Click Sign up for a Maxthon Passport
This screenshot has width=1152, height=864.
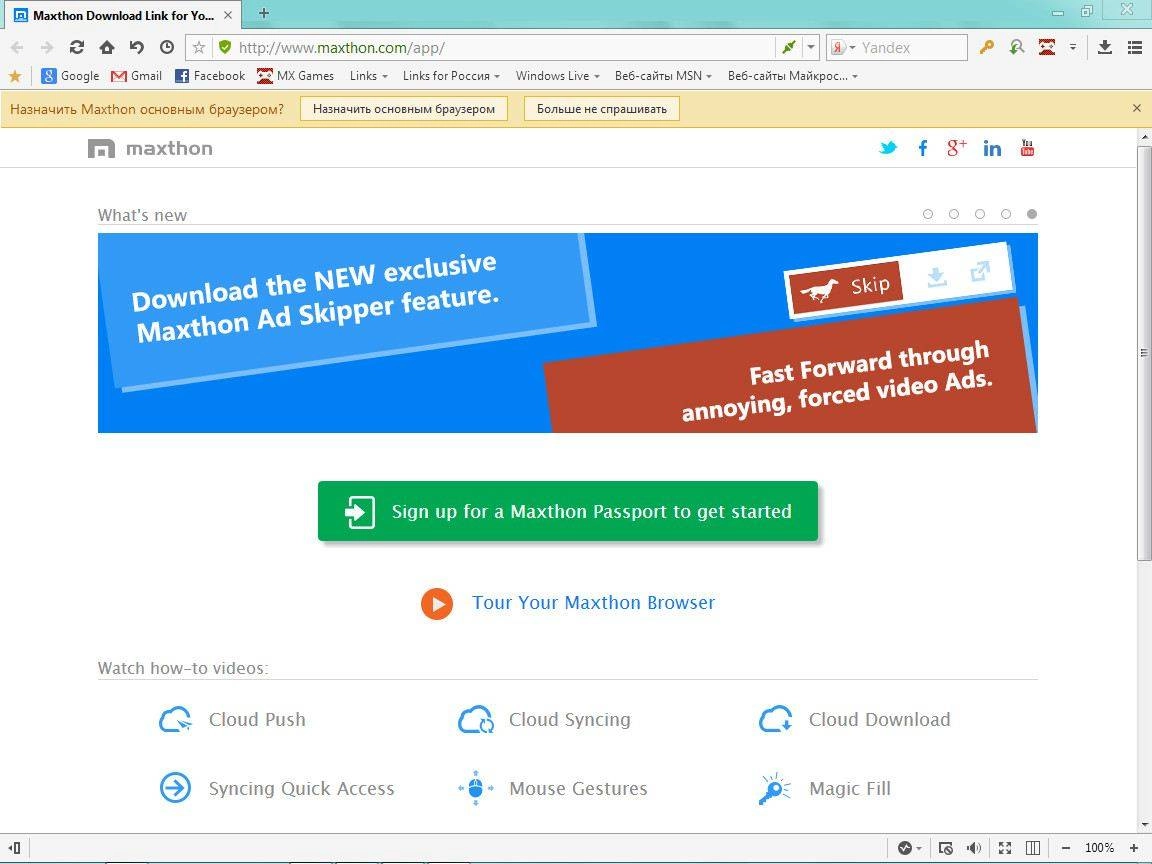tap(568, 511)
